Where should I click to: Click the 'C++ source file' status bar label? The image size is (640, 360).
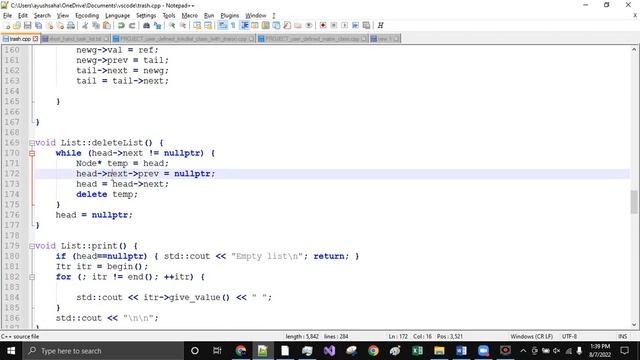tap(20, 337)
